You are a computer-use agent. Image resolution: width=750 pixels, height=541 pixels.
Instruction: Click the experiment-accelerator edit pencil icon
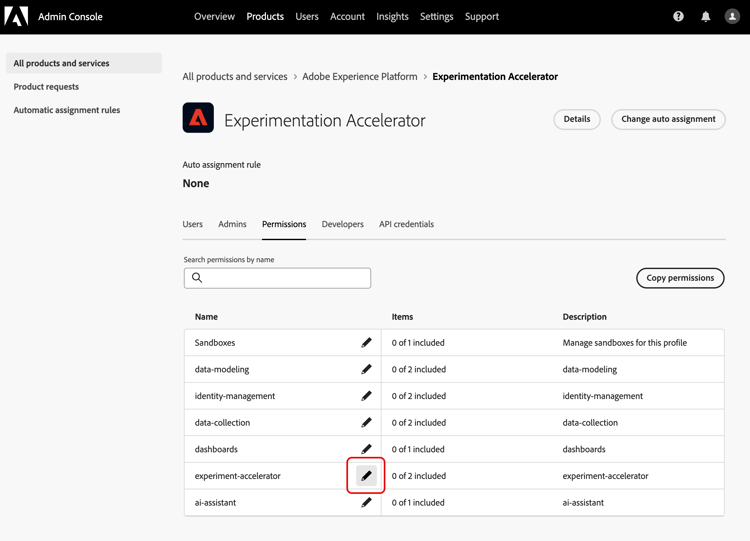click(x=366, y=475)
